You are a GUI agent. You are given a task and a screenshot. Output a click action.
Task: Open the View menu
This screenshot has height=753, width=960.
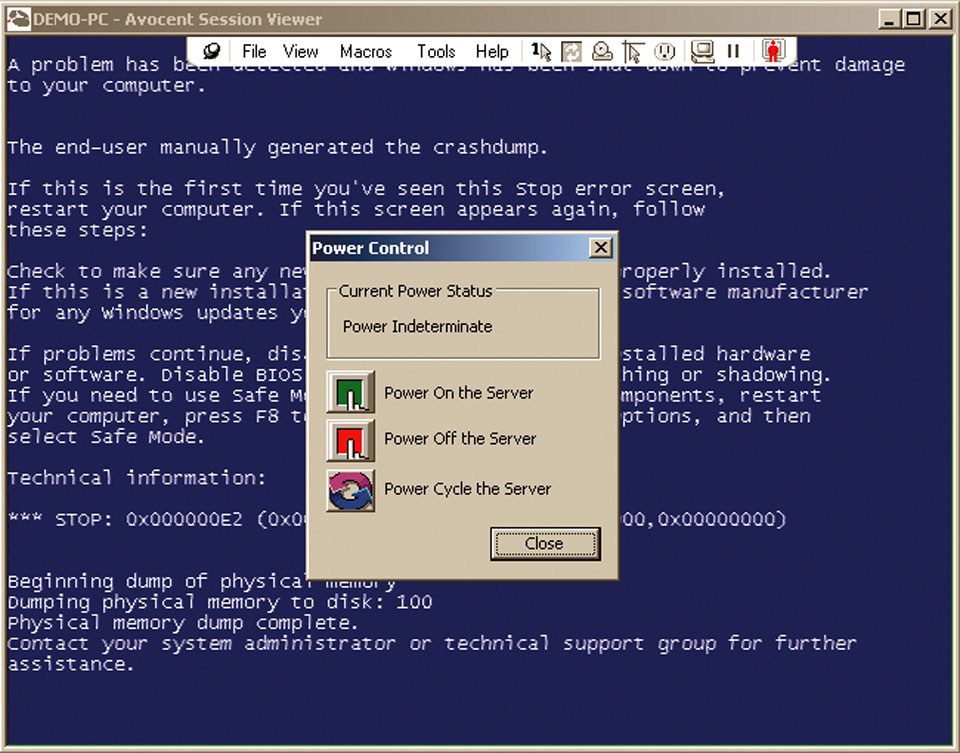click(x=301, y=51)
